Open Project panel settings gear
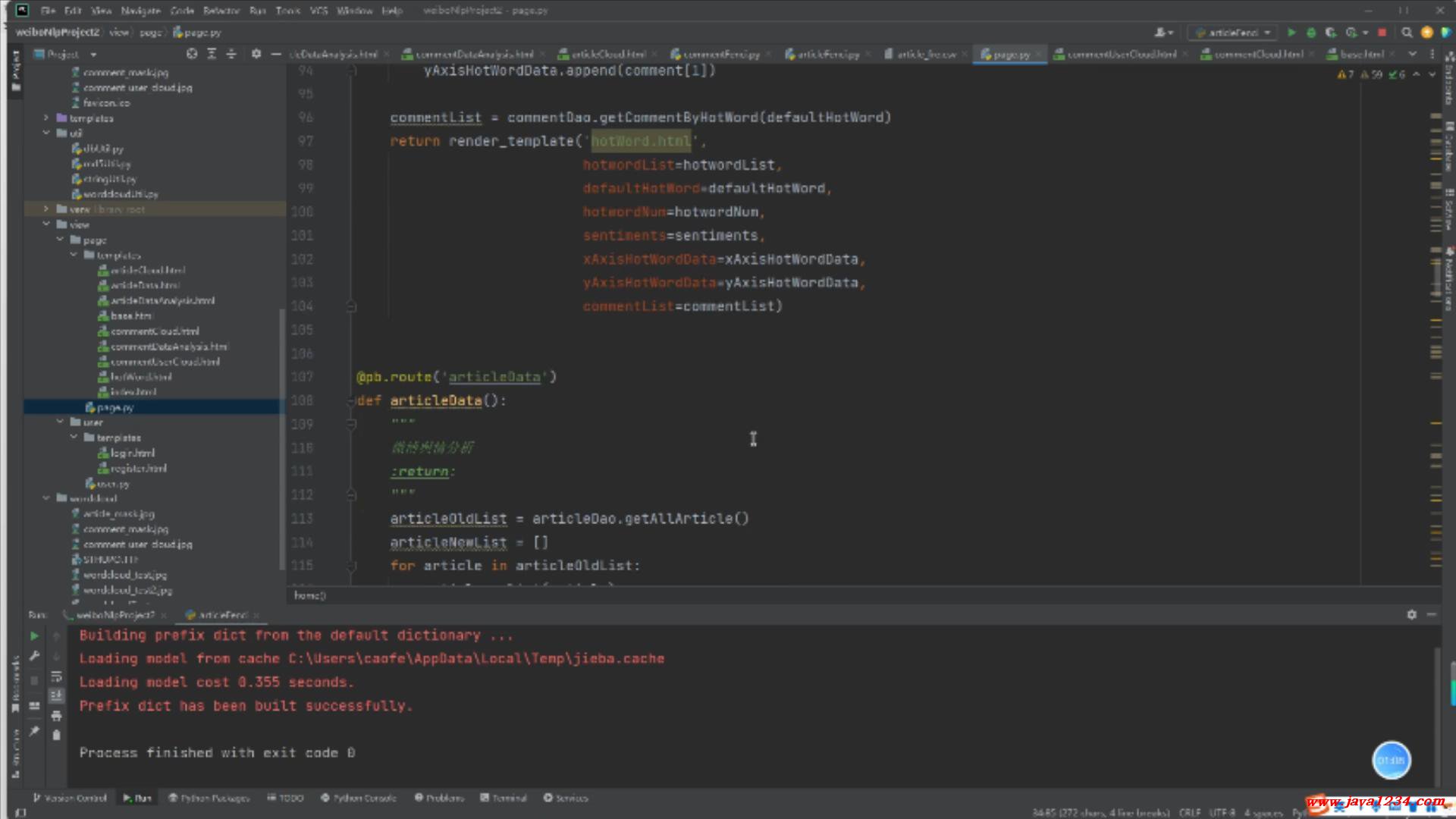Viewport: 1456px width, 819px height. (256, 54)
